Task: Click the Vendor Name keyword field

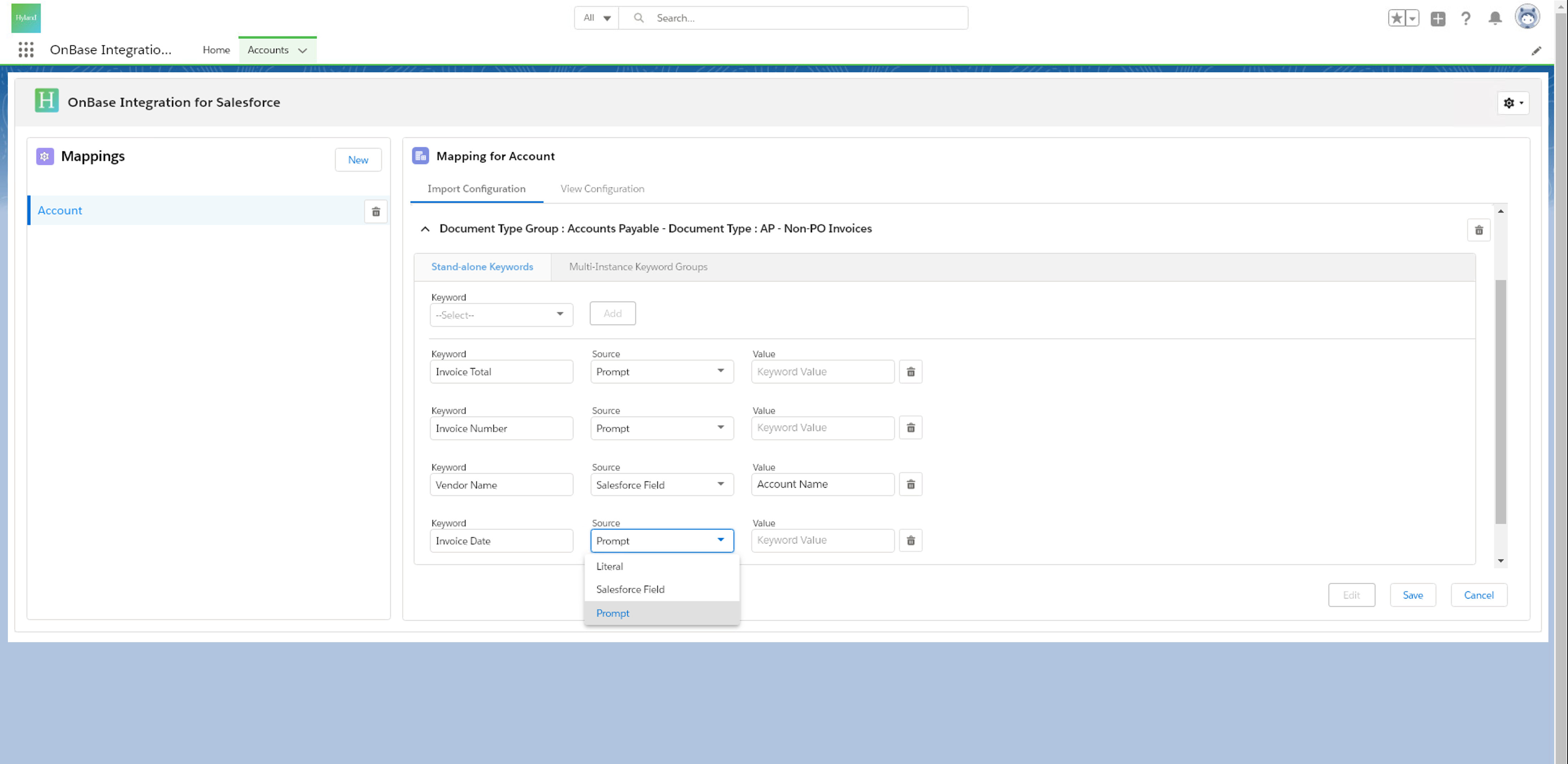Action: 501,485
